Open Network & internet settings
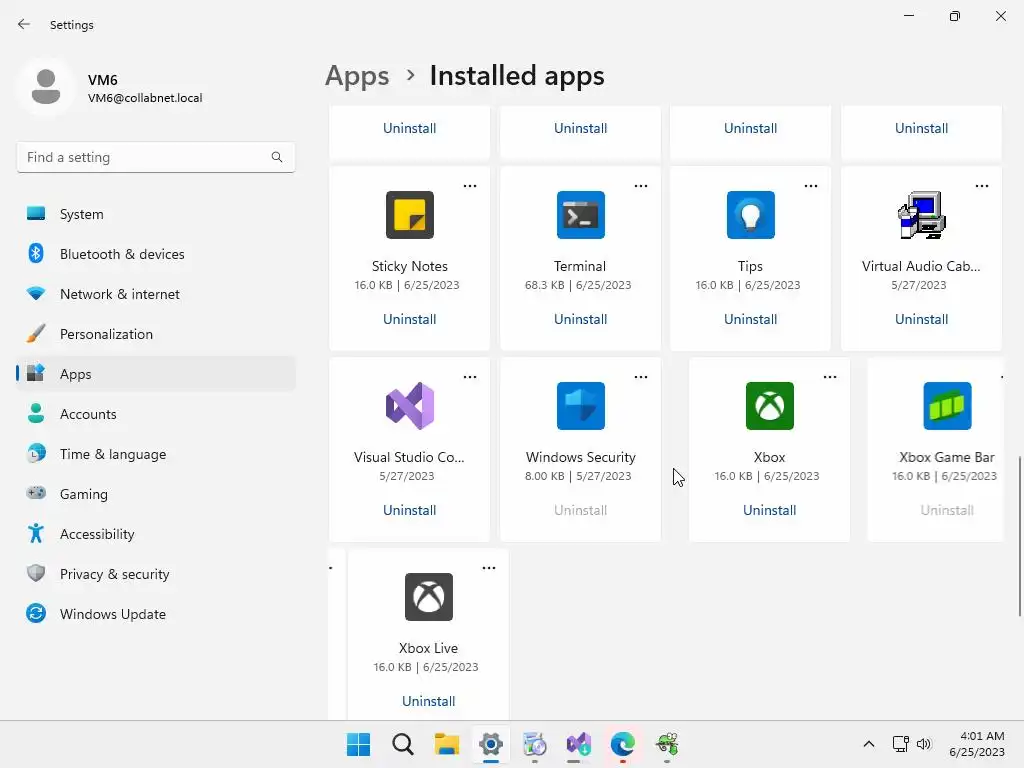The image size is (1024, 768). (x=155, y=294)
